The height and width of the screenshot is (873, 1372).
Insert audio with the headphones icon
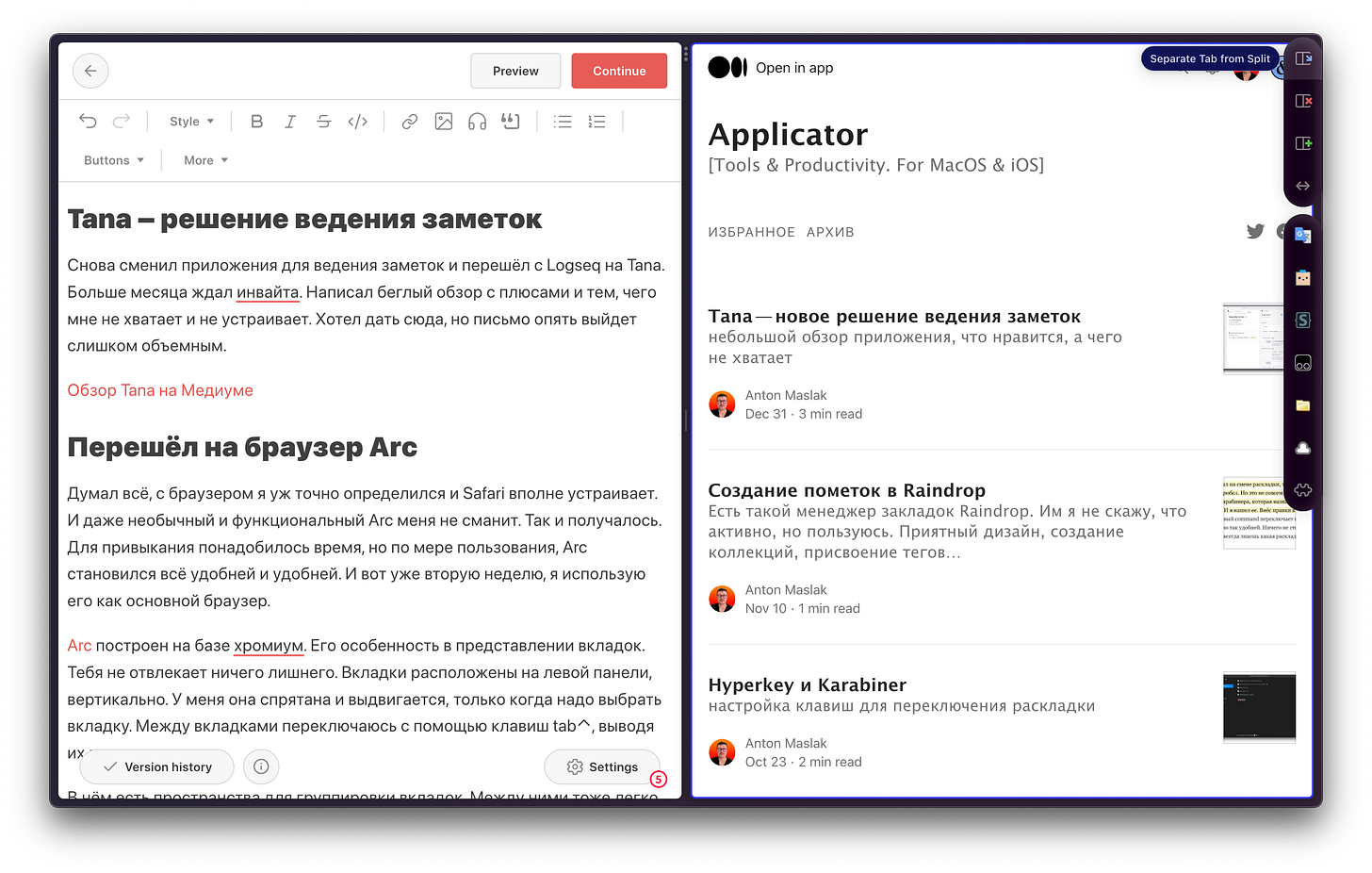coord(478,121)
